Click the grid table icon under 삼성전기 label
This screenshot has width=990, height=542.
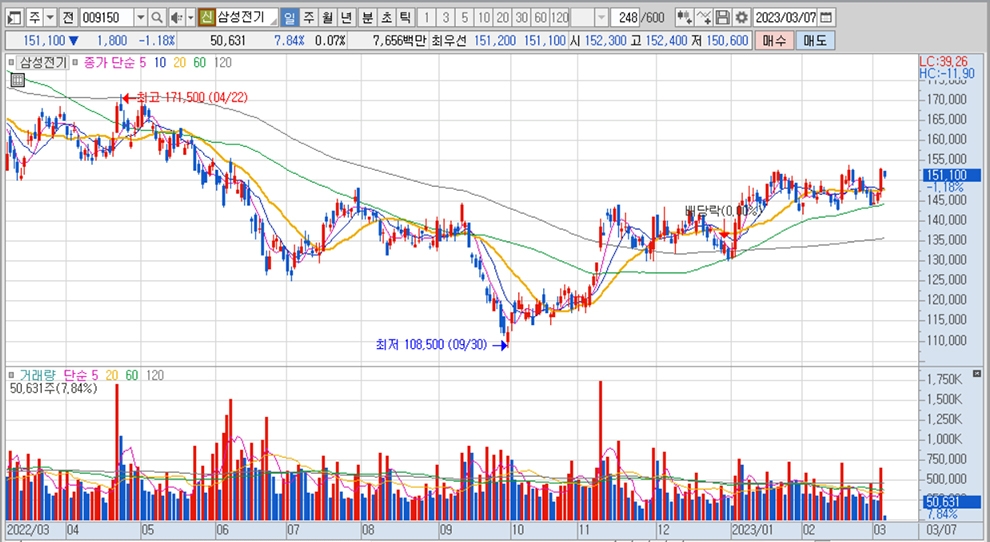(x=17, y=81)
